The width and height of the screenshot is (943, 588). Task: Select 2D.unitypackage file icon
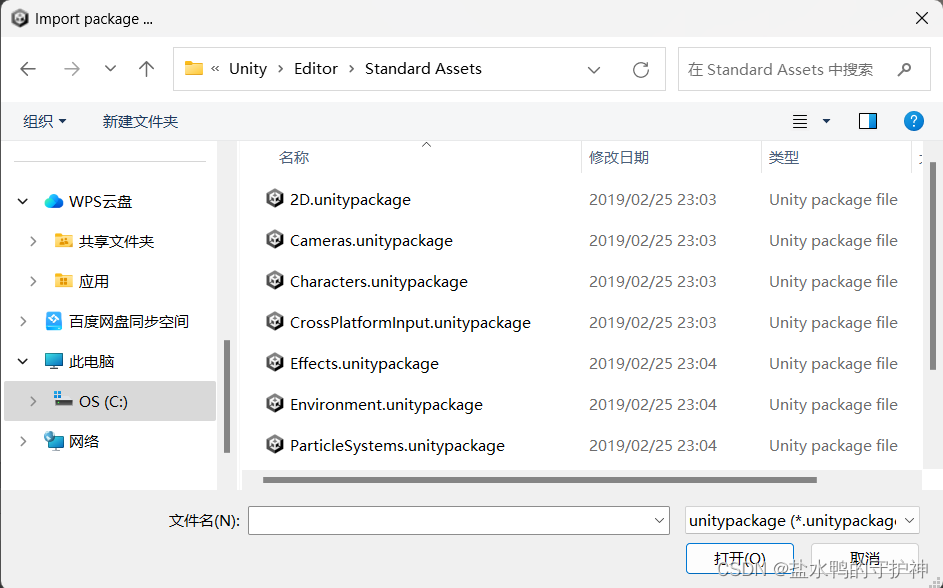[275, 198]
